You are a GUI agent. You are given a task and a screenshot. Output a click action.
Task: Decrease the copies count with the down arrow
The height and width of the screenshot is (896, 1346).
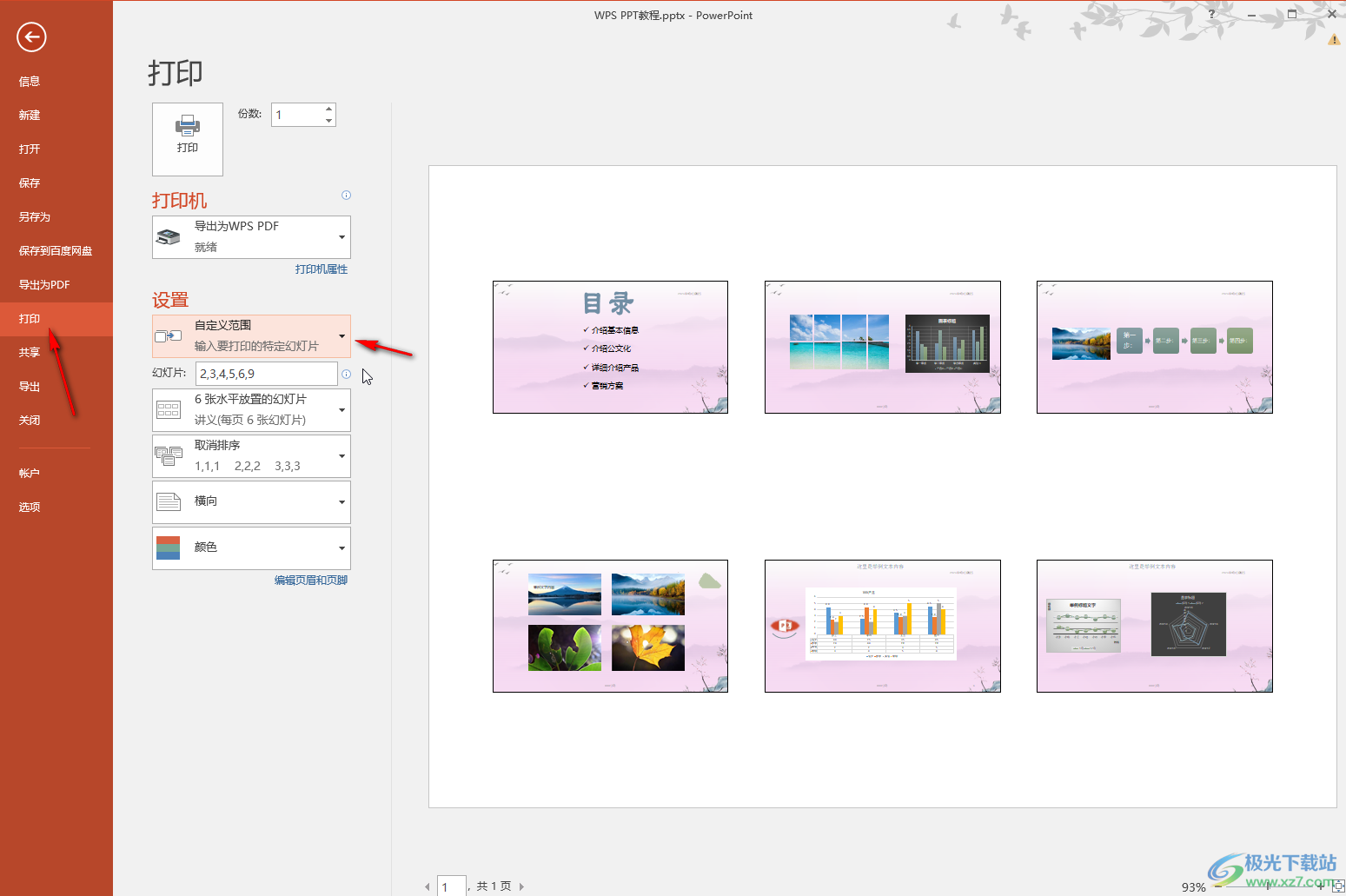pos(328,121)
